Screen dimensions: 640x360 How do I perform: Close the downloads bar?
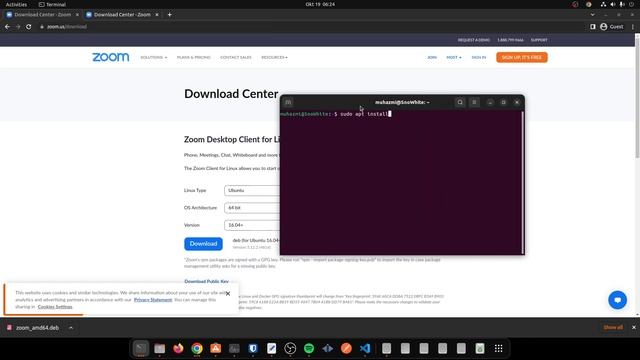[634, 327]
